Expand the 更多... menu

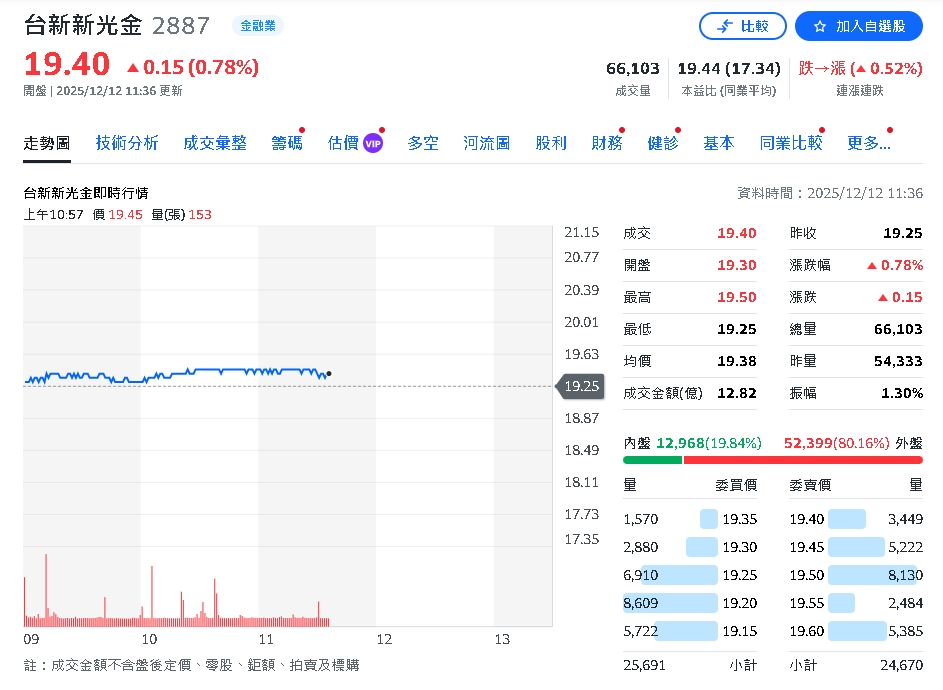coord(866,142)
